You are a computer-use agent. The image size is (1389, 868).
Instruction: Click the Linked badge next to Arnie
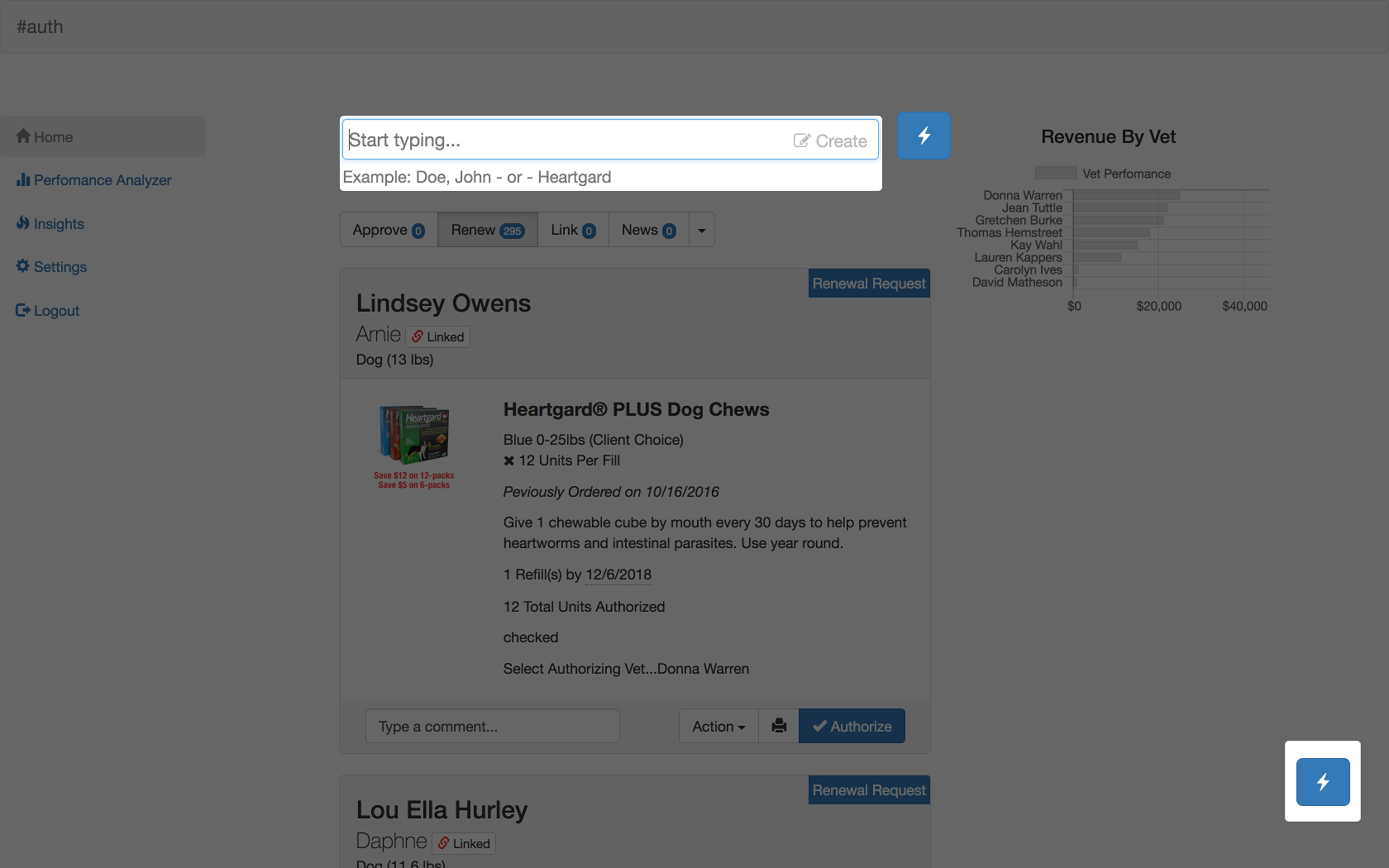pyautogui.click(x=438, y=337)
